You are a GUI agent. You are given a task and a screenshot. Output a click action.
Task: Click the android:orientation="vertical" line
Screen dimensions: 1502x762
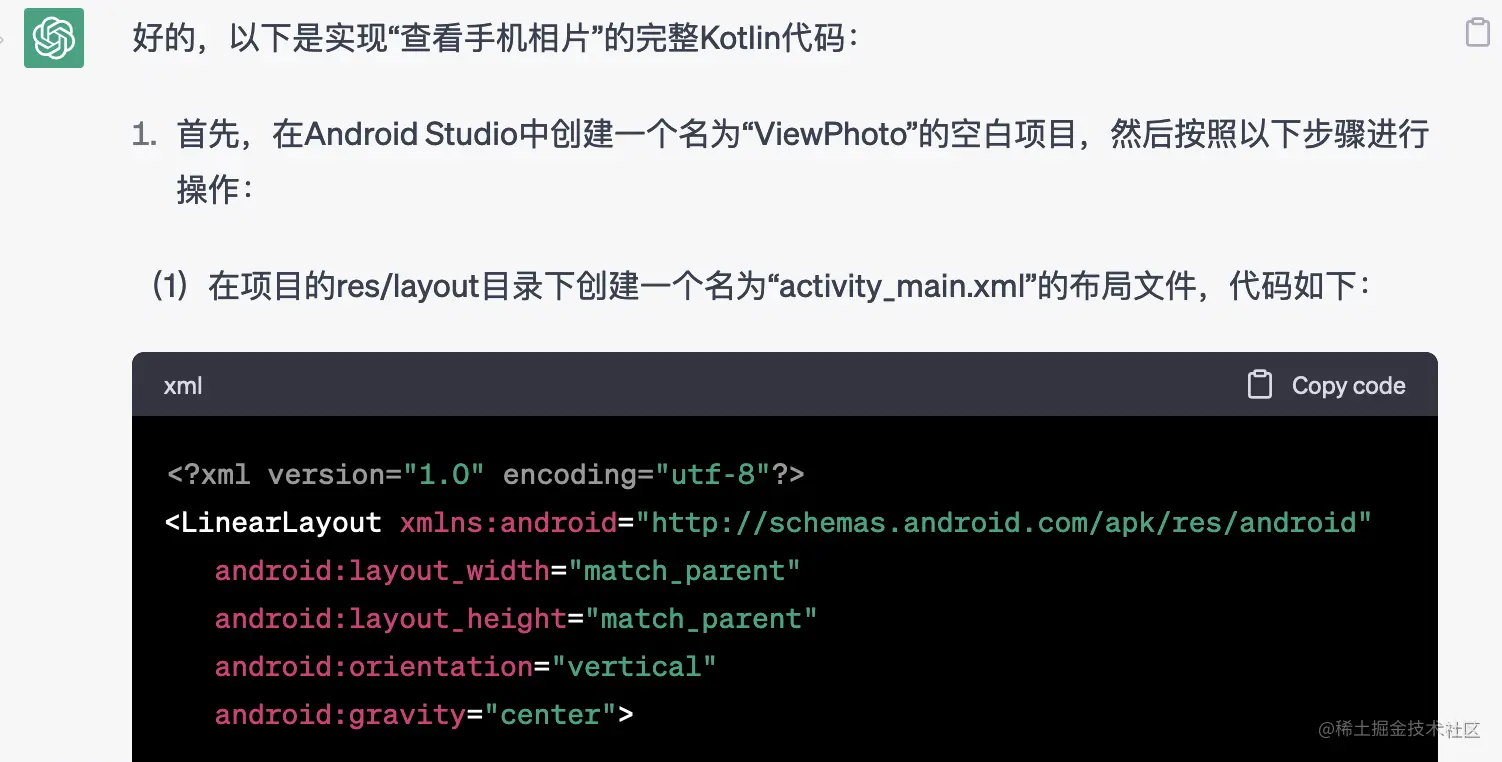[x=466, y=666]
